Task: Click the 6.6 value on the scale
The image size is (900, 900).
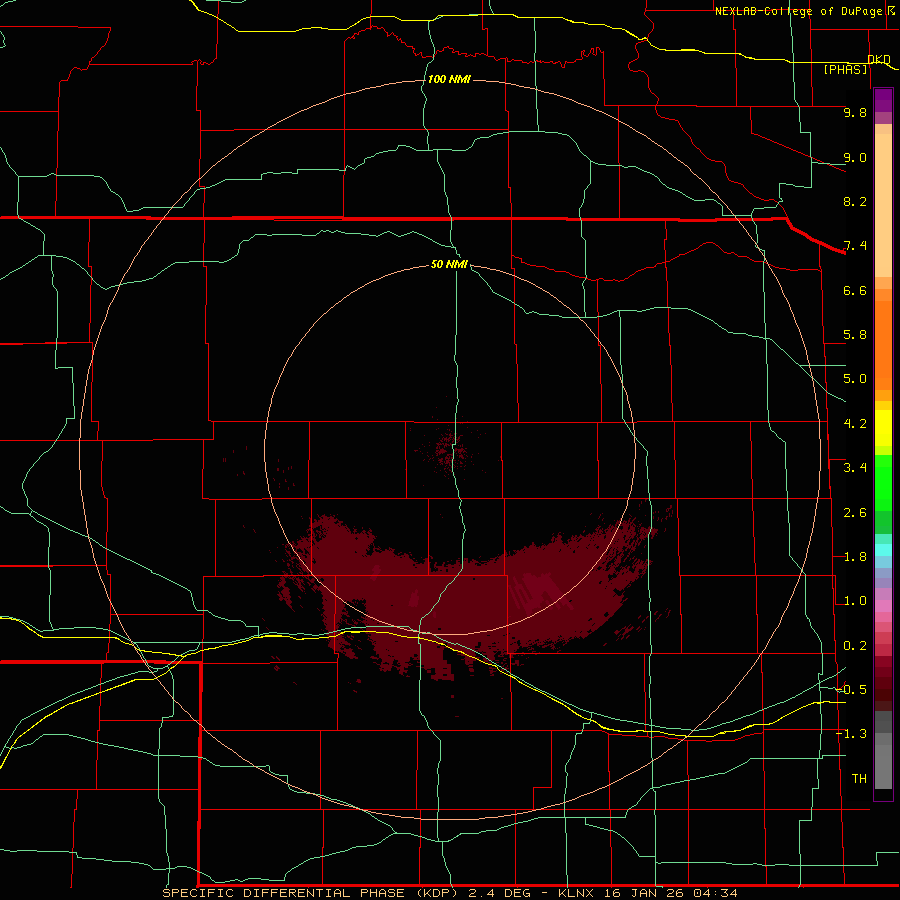Action: 855,290
